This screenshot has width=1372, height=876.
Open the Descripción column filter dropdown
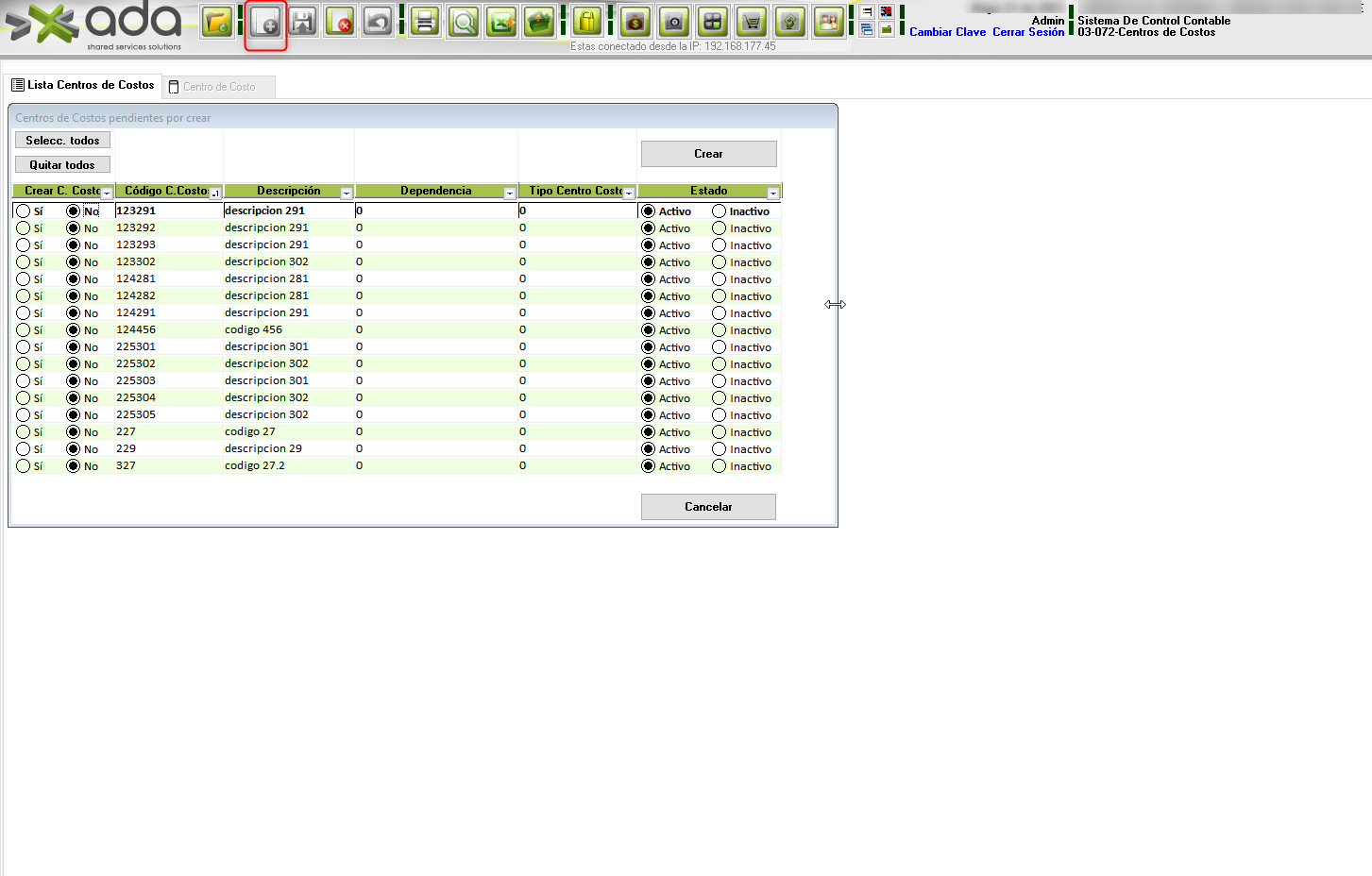pos(346,193)
